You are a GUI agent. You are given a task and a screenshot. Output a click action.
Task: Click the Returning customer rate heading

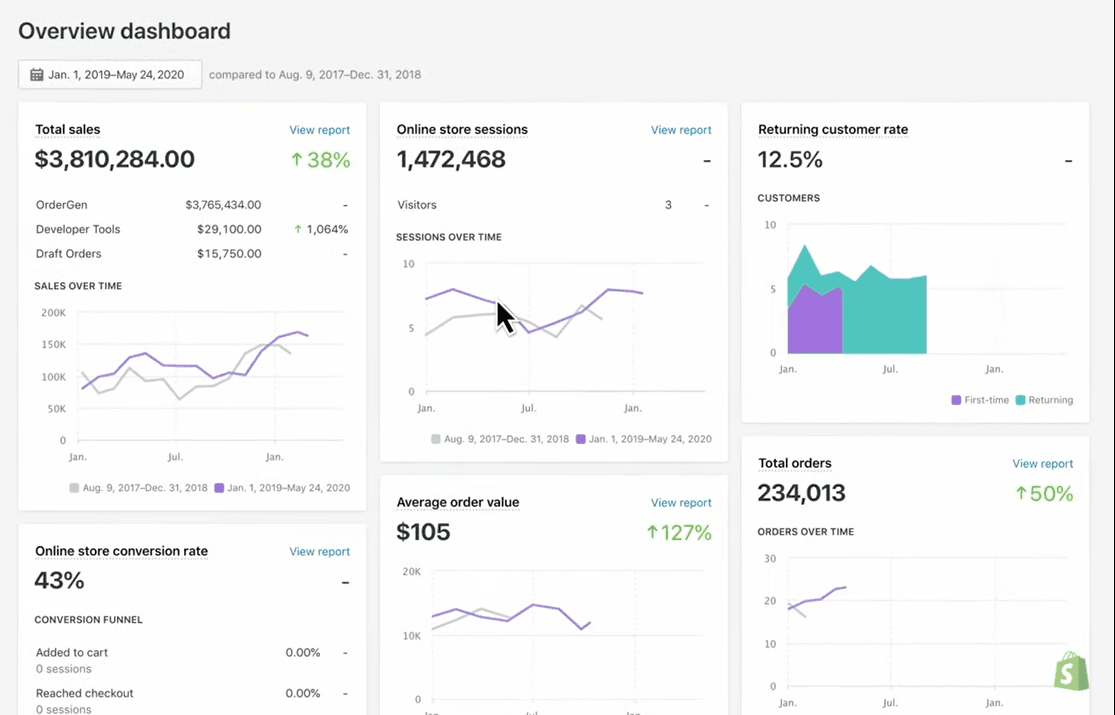(x=833, y=130)
